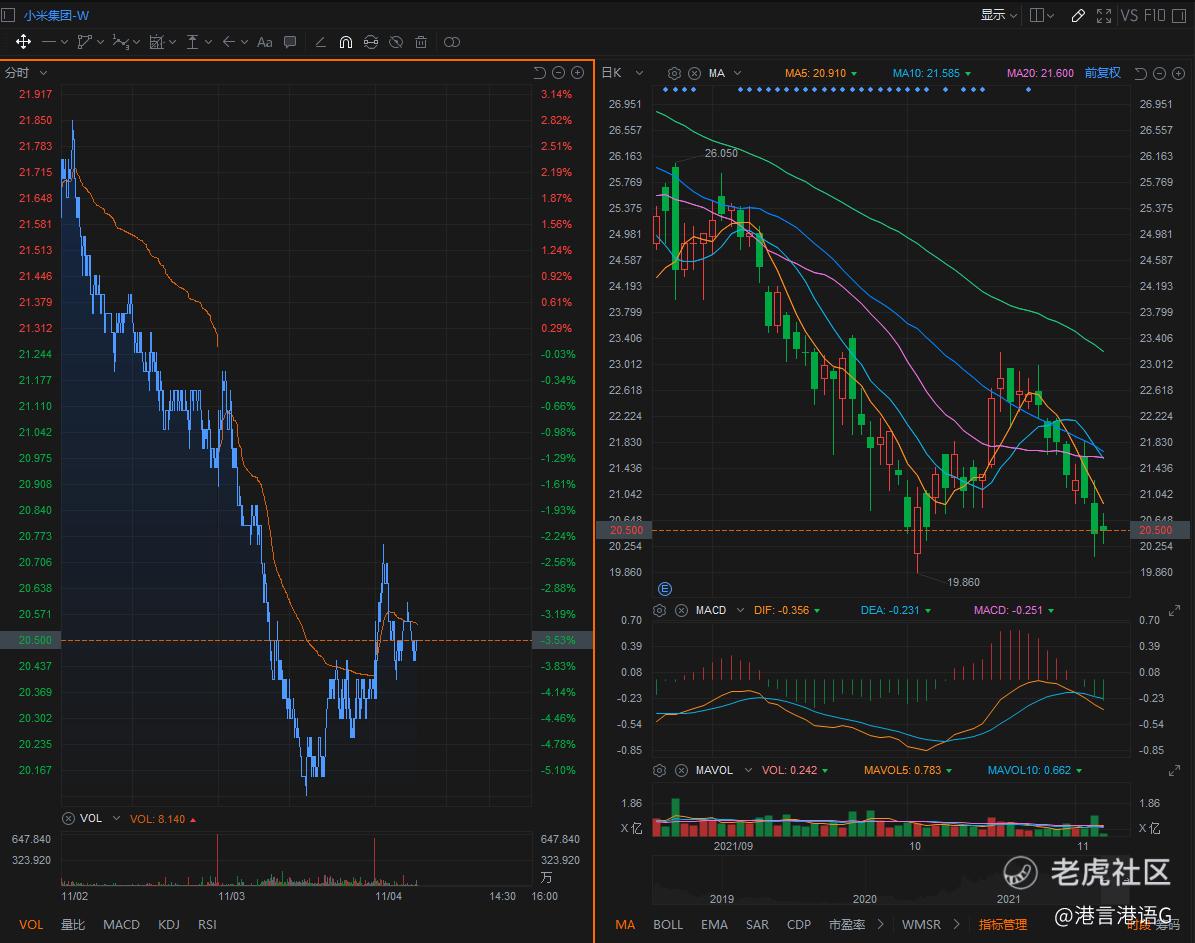The width and height of the screenshot is (1195, 943).
Task: Toggle the right side panel icon
Action: pos(1037,15)
